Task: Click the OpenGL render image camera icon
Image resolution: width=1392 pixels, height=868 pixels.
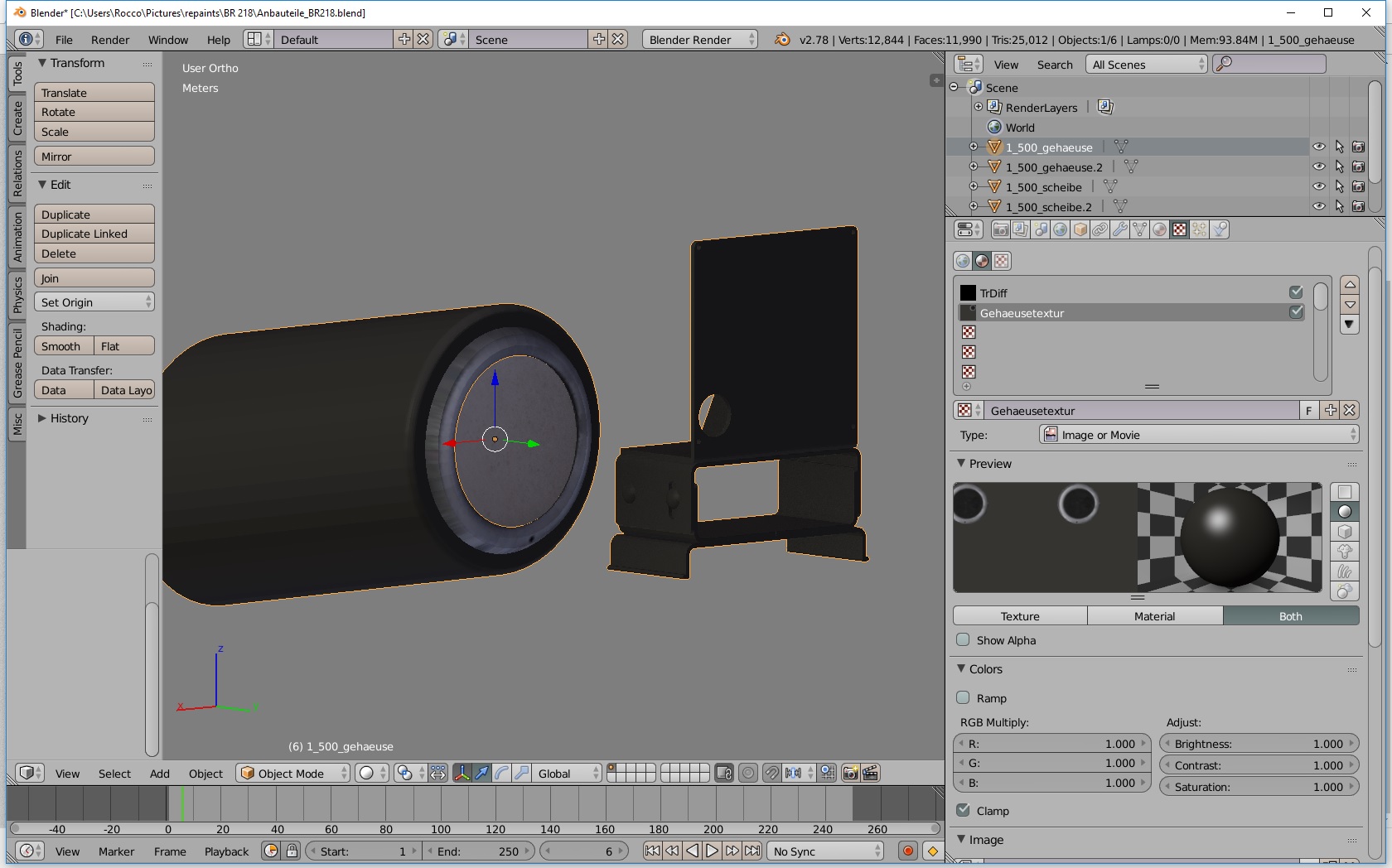Action: (x=850, y=774)
